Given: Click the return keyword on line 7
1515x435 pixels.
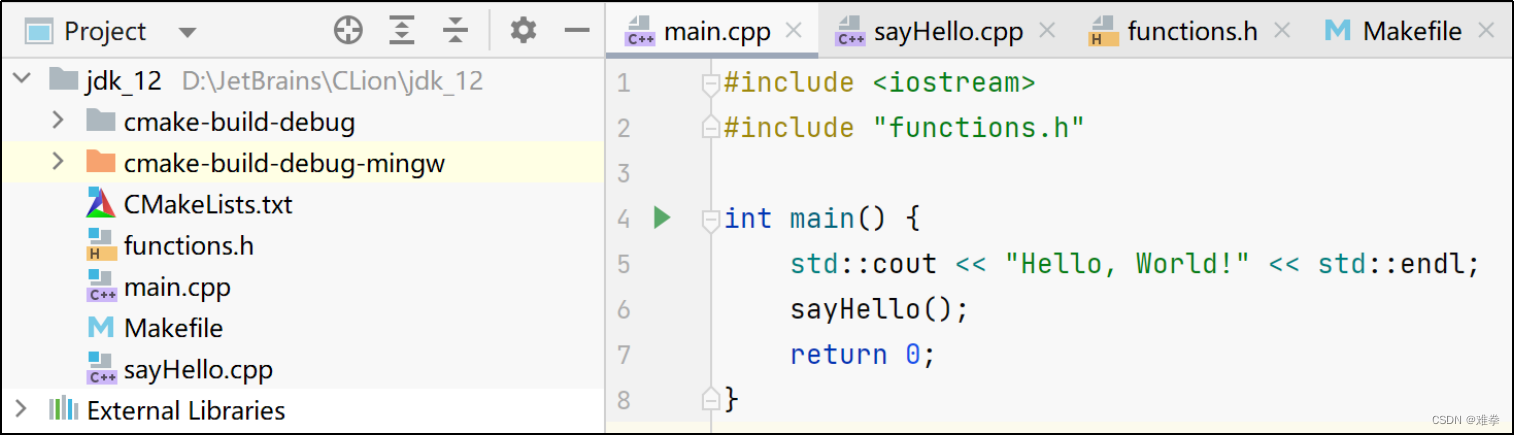Looking at the screenshot, I should pos(839,355).
